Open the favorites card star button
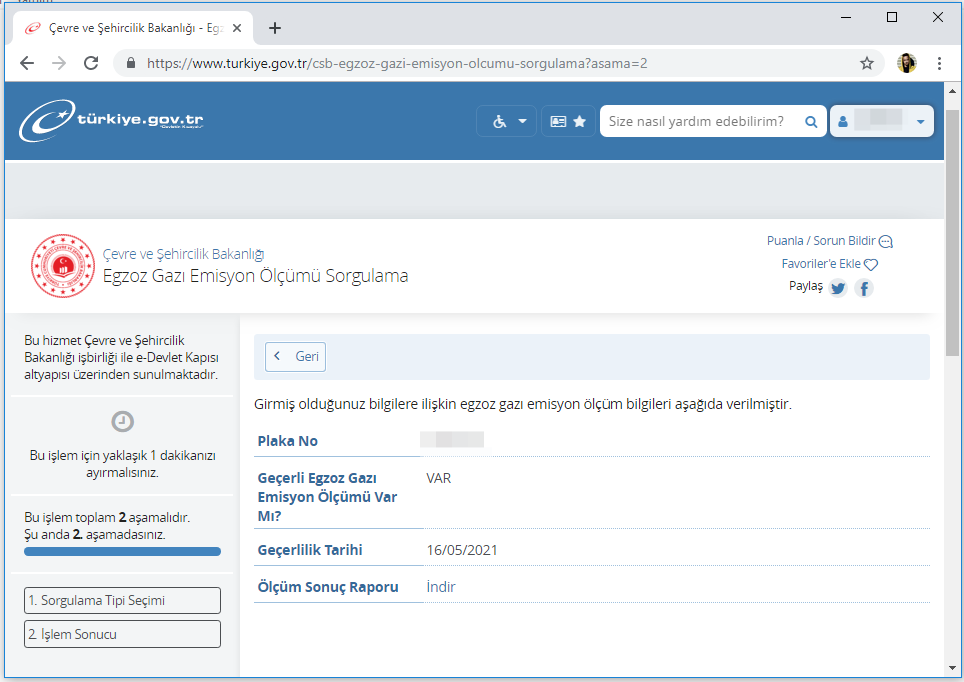This screenshot has height=682, width=964. tap(568, 121)
